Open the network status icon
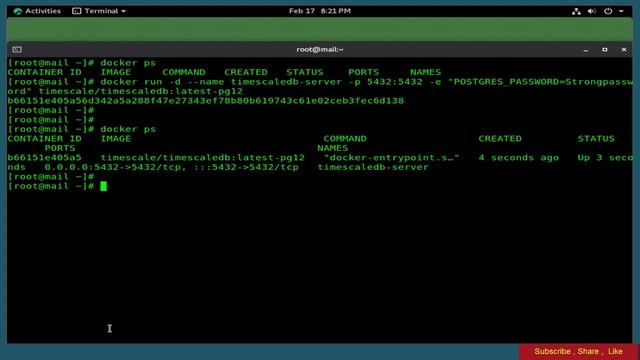Screen dimensions: 640x360 click(x=576, y=11)
